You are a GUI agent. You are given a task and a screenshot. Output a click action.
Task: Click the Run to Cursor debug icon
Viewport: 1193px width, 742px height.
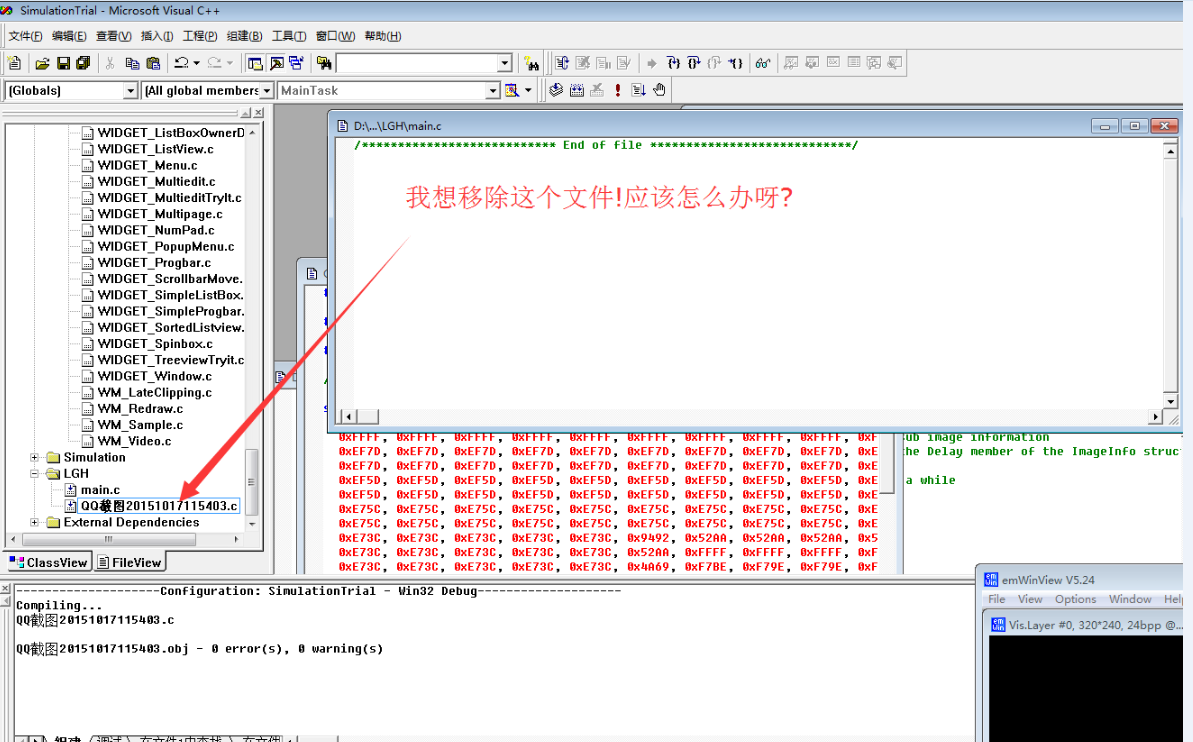tap(735, 63)
